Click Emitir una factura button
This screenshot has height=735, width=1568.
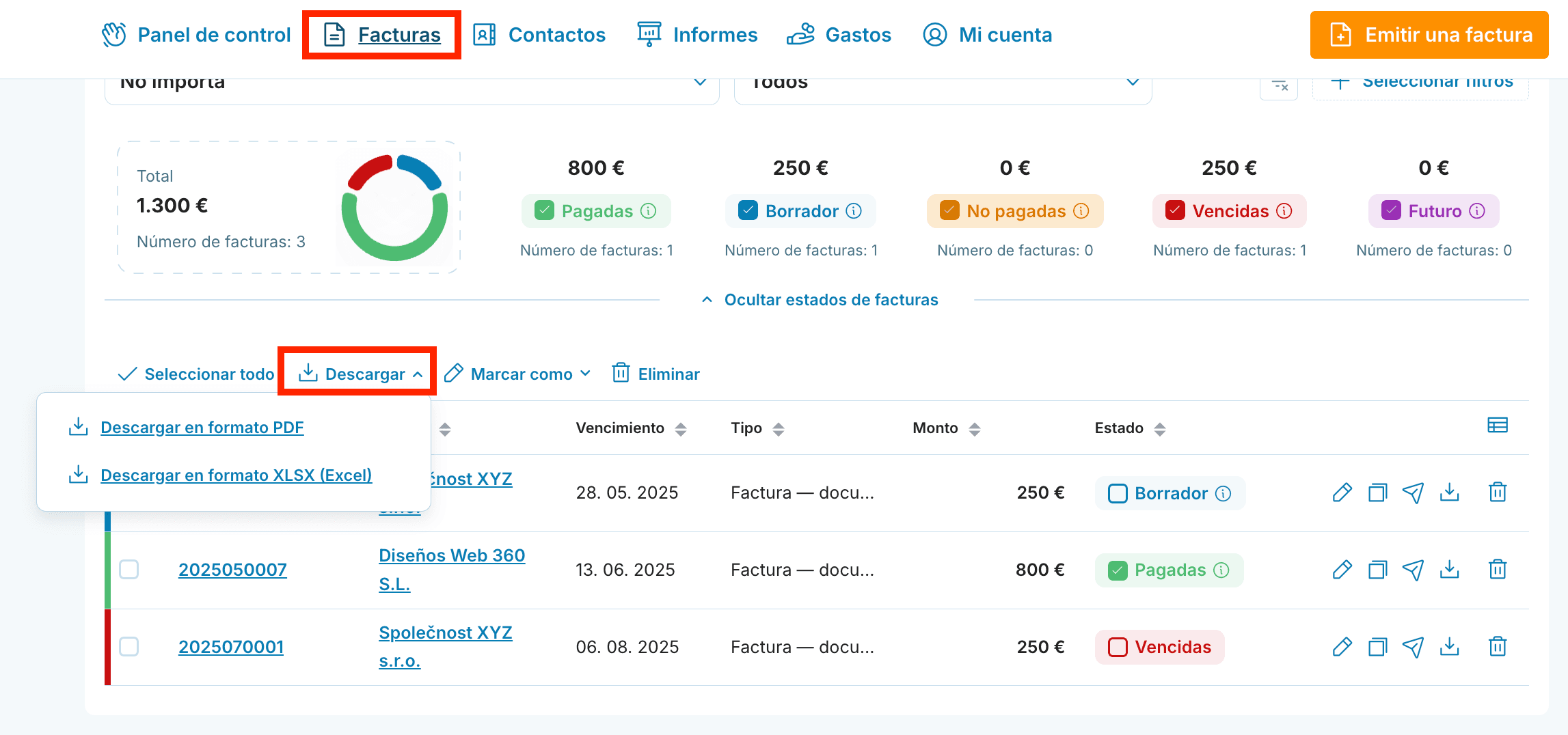(1429, 35)
